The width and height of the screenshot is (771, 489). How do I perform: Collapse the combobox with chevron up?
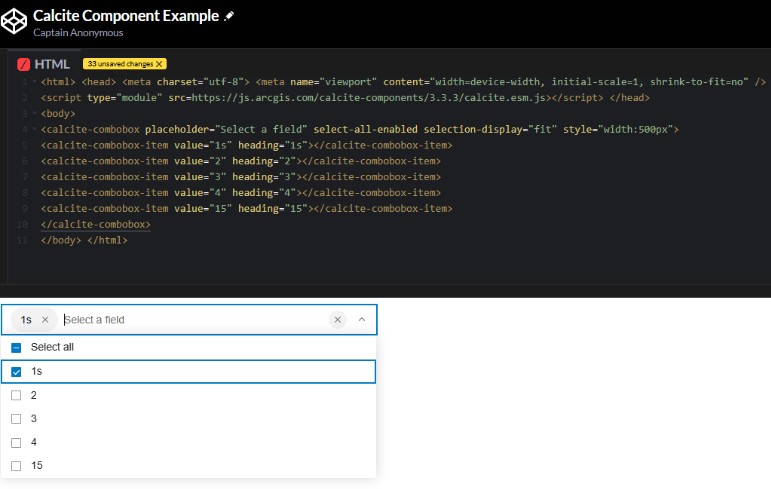click(362, 320)
